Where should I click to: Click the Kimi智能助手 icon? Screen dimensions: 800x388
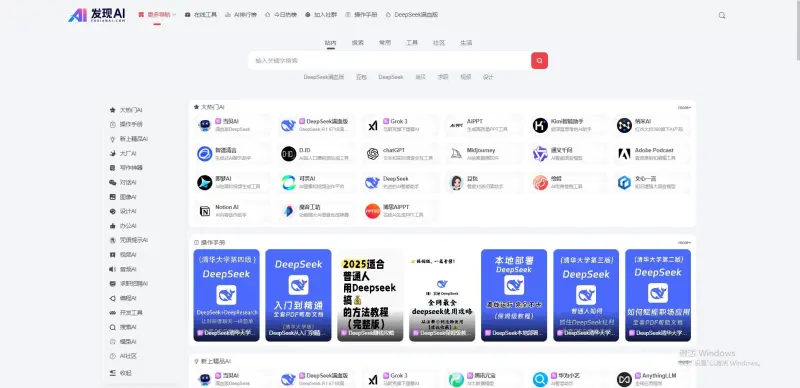[540, 125]
